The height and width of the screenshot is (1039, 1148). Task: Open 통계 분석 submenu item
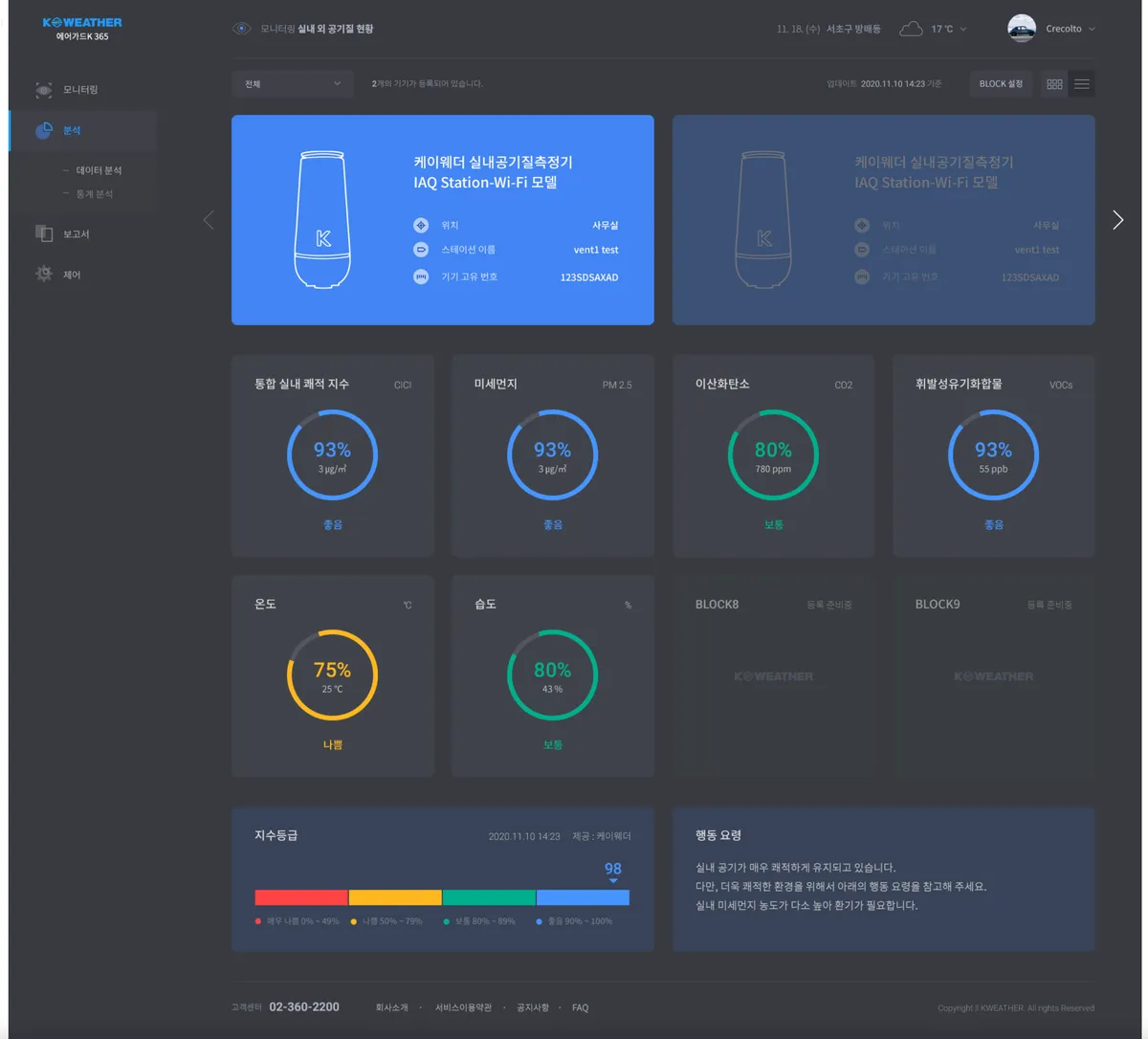[94, 194]
